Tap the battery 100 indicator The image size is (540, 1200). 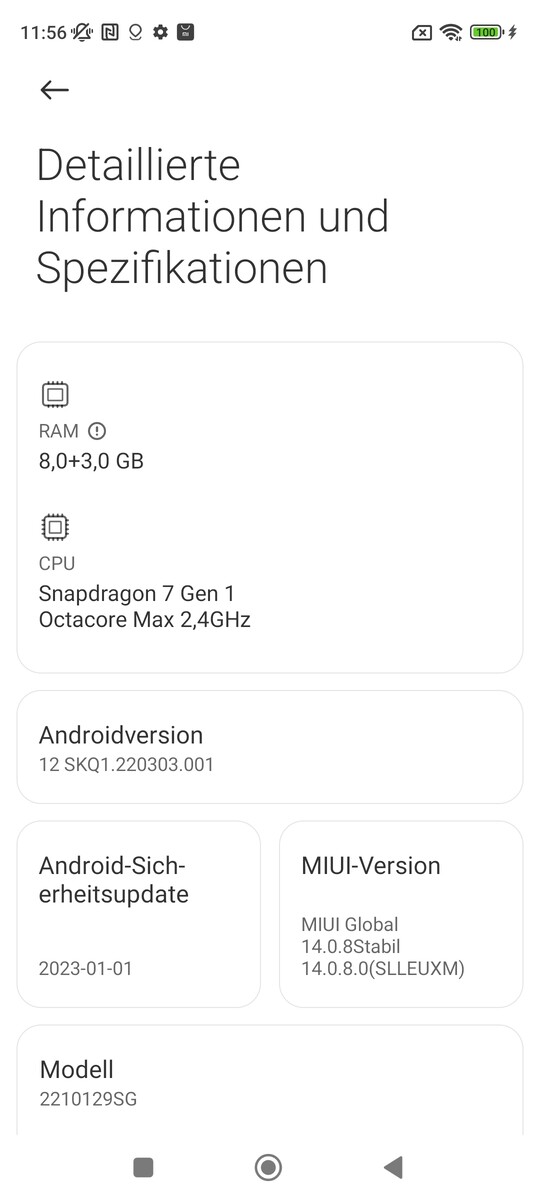tap(486, 32)
